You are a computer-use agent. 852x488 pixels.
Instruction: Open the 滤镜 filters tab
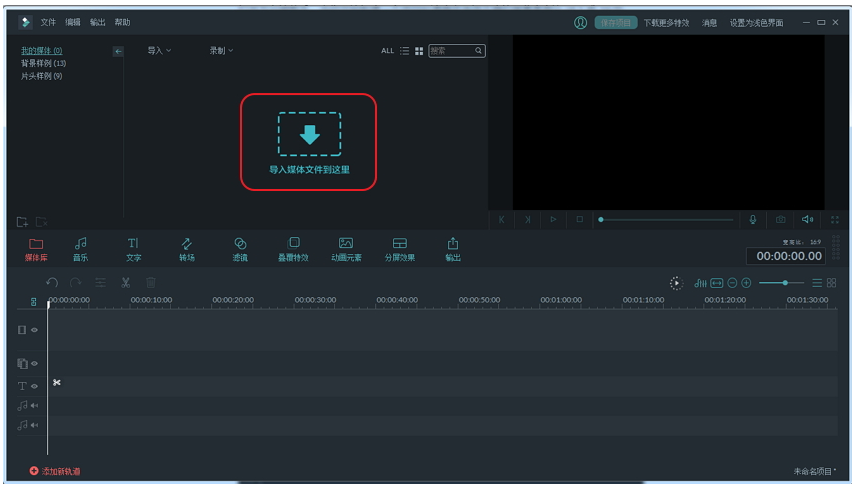point(240,249)
